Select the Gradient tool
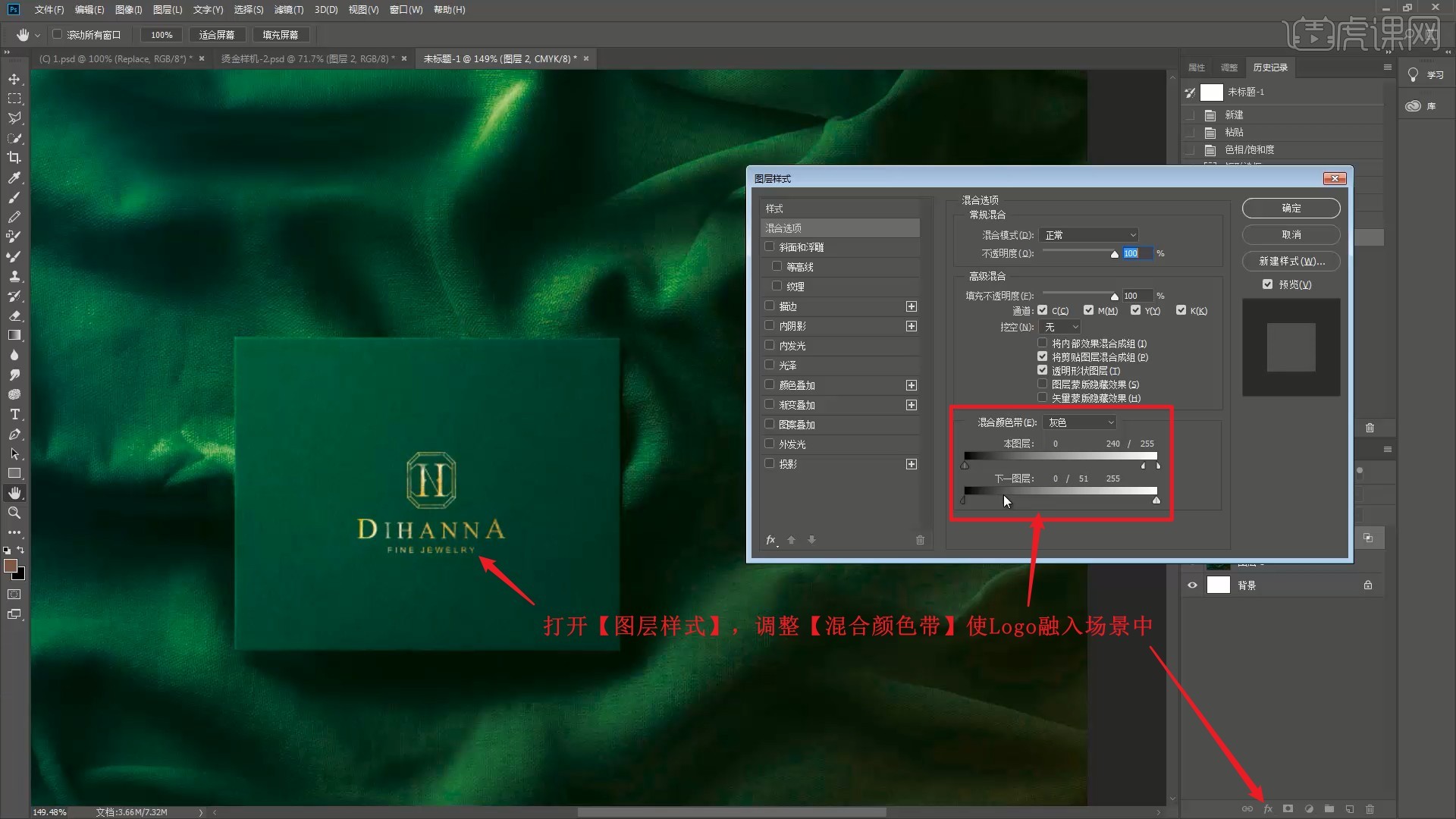Image resolution: width=1456 pixels, height=819 pixels. tap(14, 335)
